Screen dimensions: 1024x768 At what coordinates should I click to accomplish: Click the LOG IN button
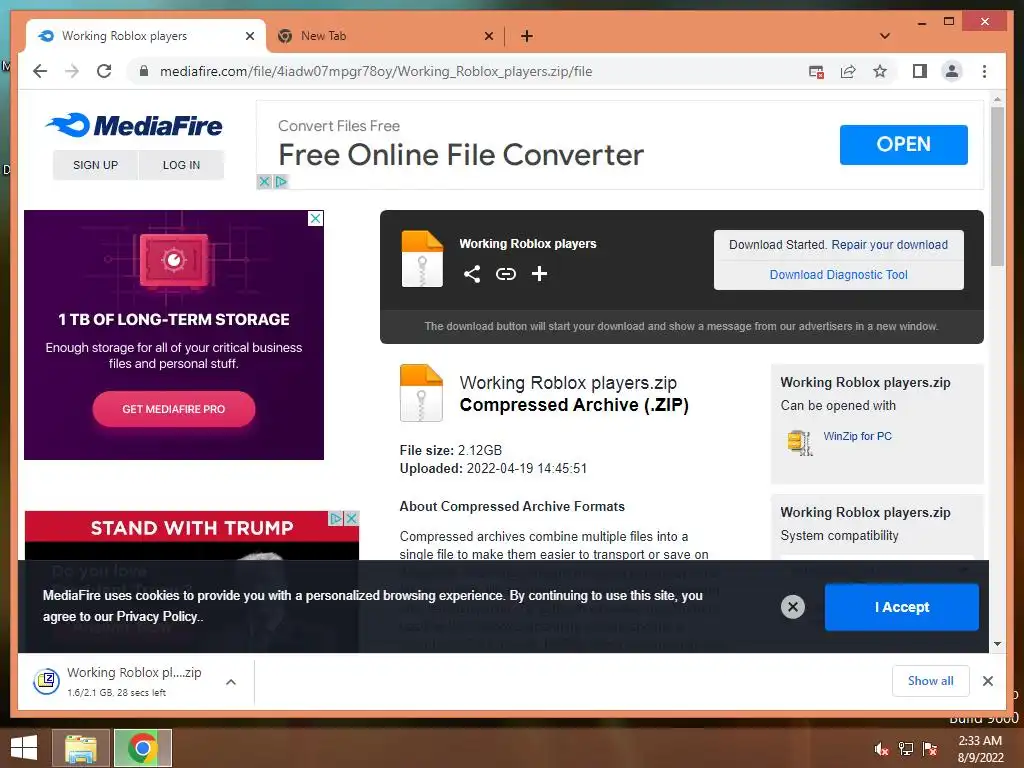point(182,165)
